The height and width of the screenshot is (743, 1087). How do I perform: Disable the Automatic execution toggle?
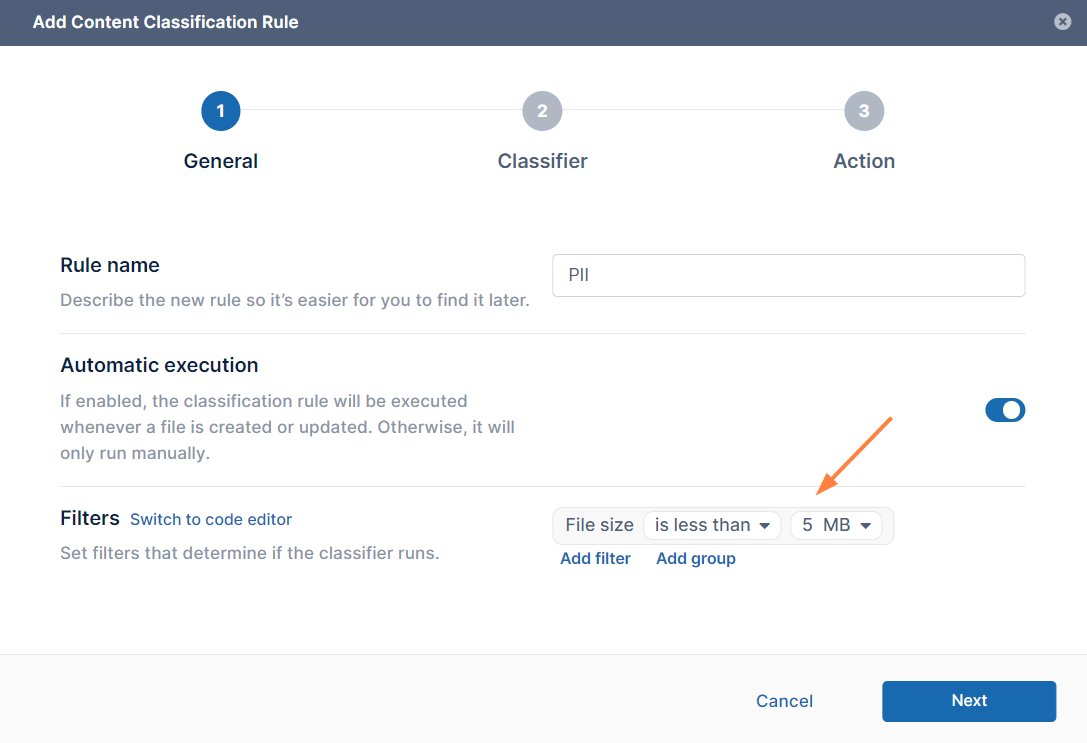click(x=1005, y=410)
